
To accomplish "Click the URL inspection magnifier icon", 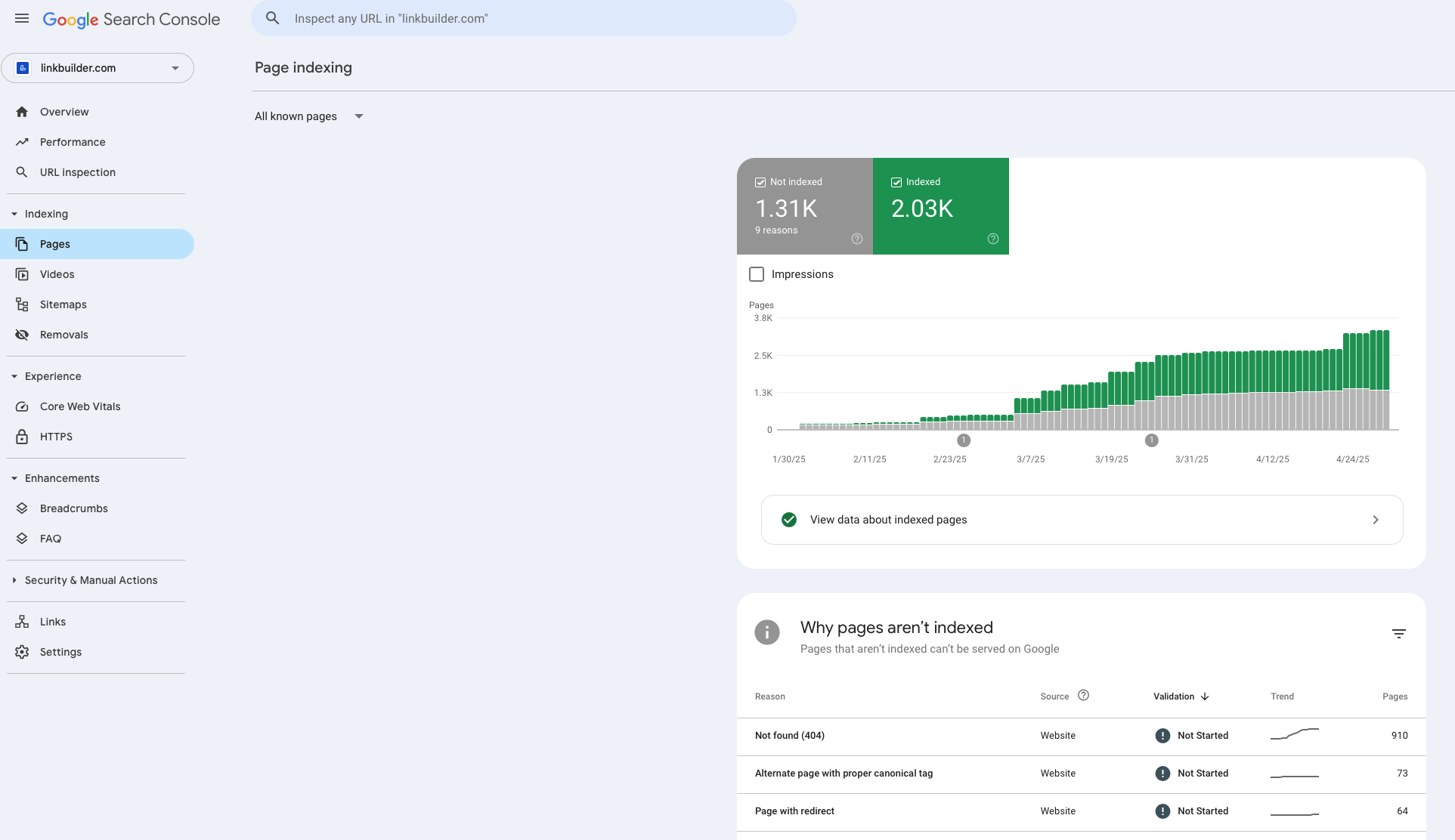I will coord(22,172).
